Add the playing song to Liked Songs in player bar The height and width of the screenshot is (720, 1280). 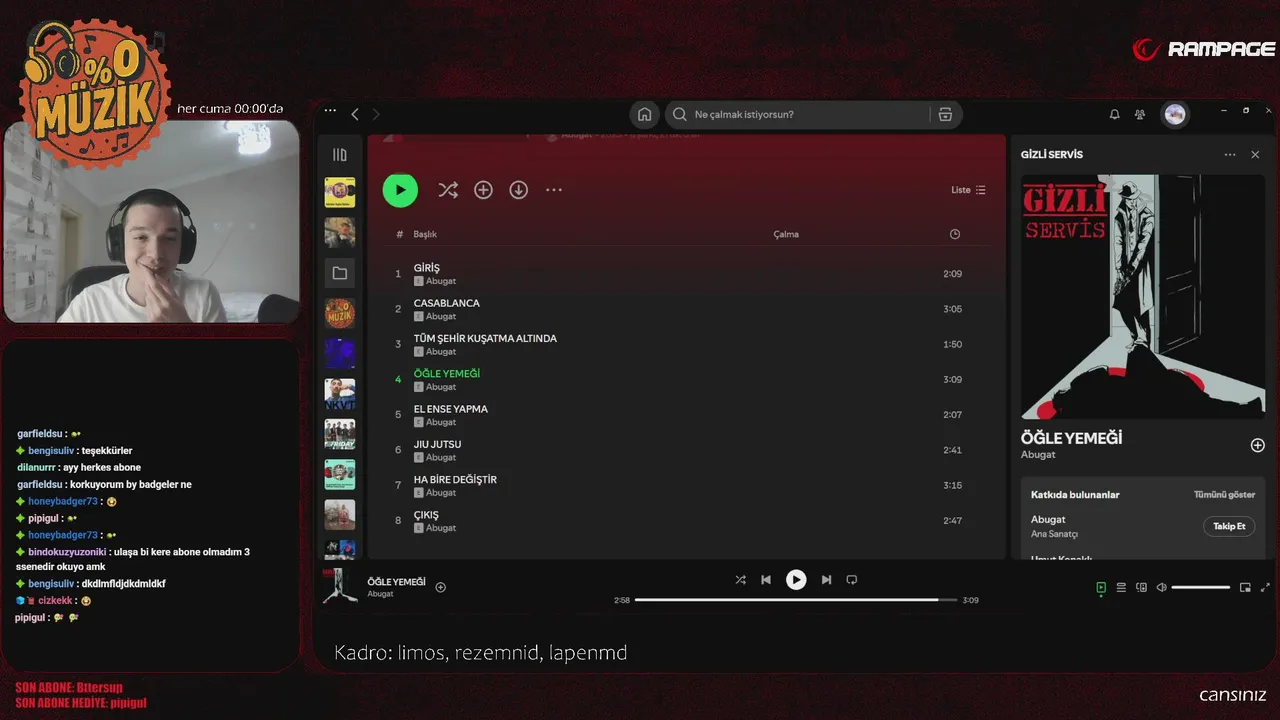440,587
